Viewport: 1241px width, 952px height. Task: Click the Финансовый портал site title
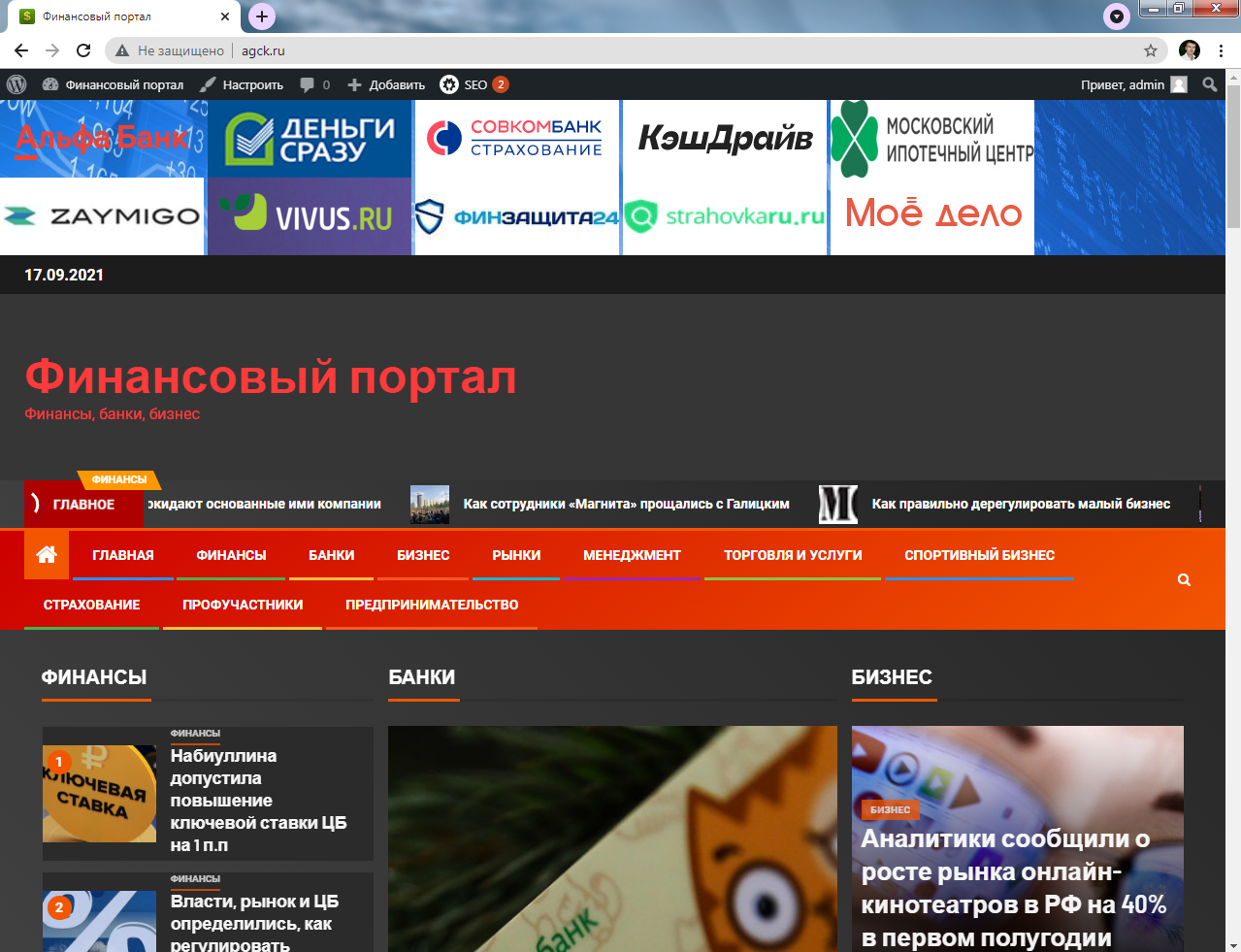tap(271, 378)
